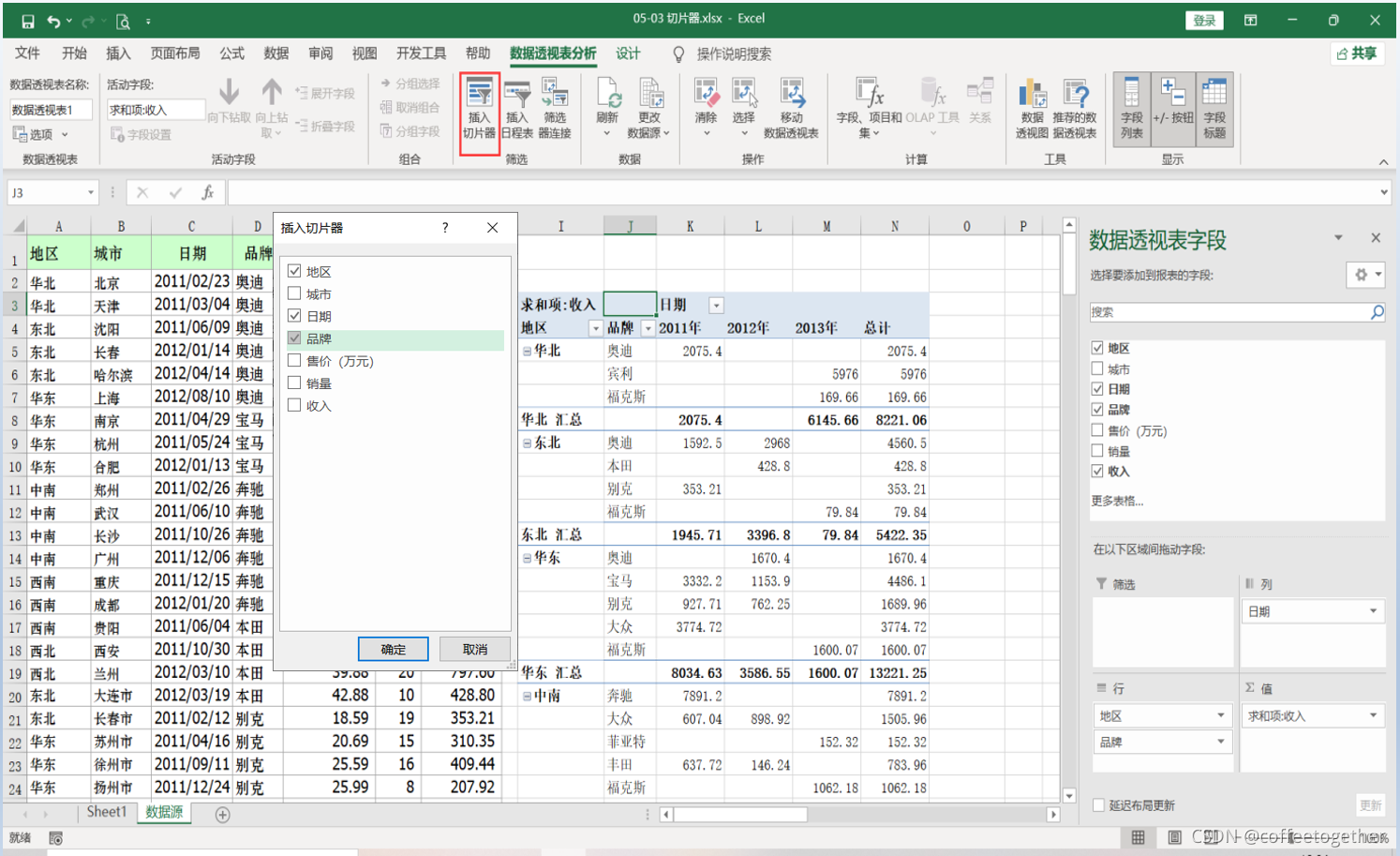Switch to the 插入 ribbon tab
The height and width of the screenshot is (856, 1400).
pyautogui.click(x=118, y=53)
